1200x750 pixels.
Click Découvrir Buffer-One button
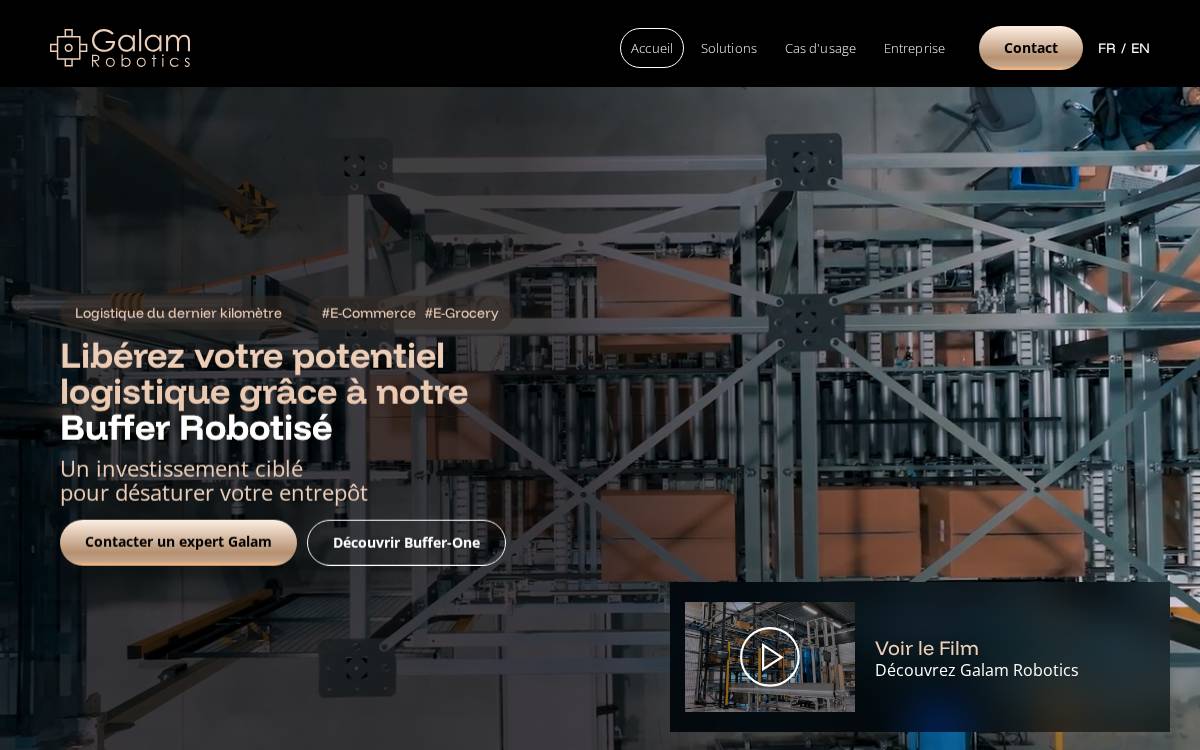coord(406,542)
